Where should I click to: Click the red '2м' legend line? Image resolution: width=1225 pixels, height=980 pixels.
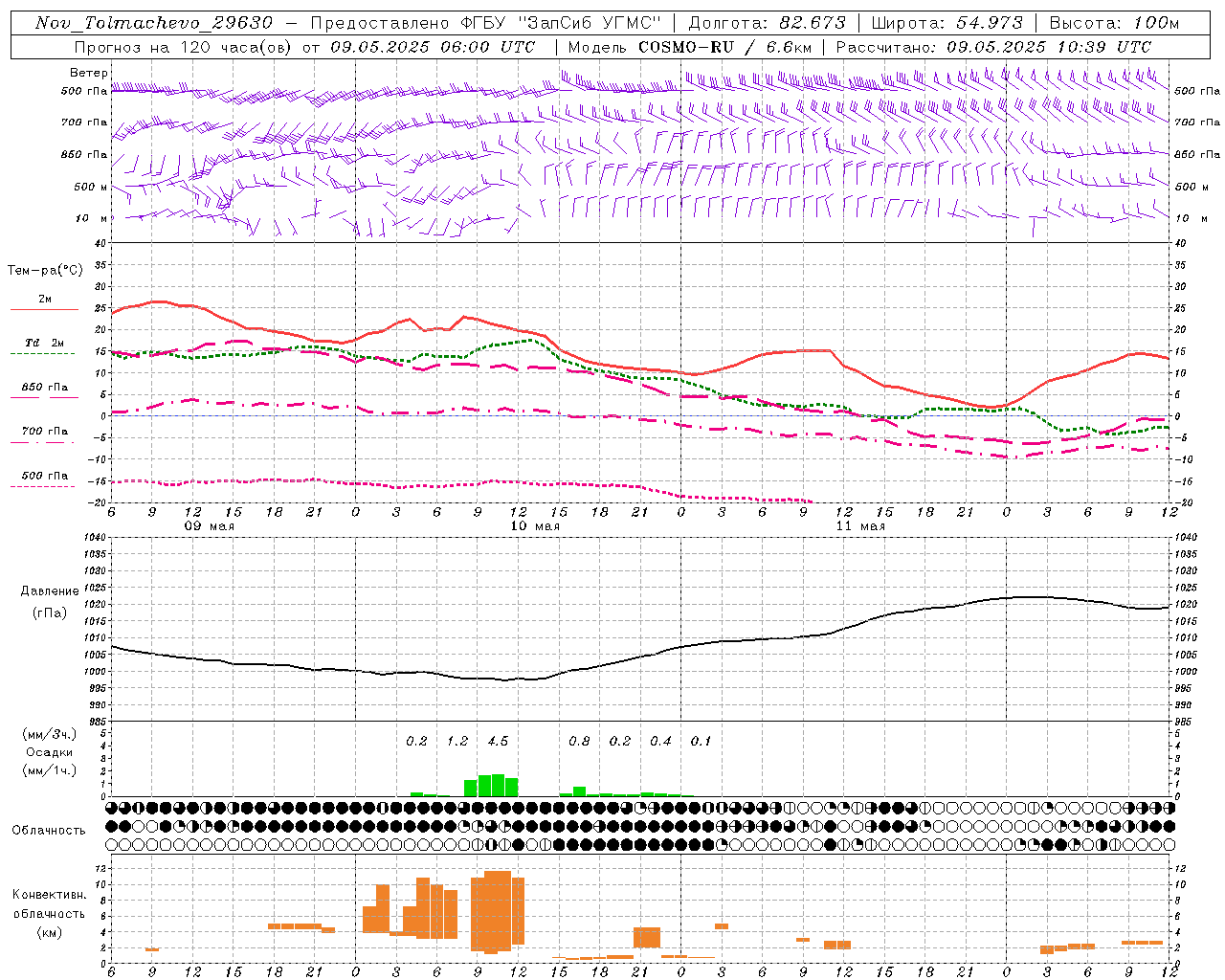tap(44, 310)
